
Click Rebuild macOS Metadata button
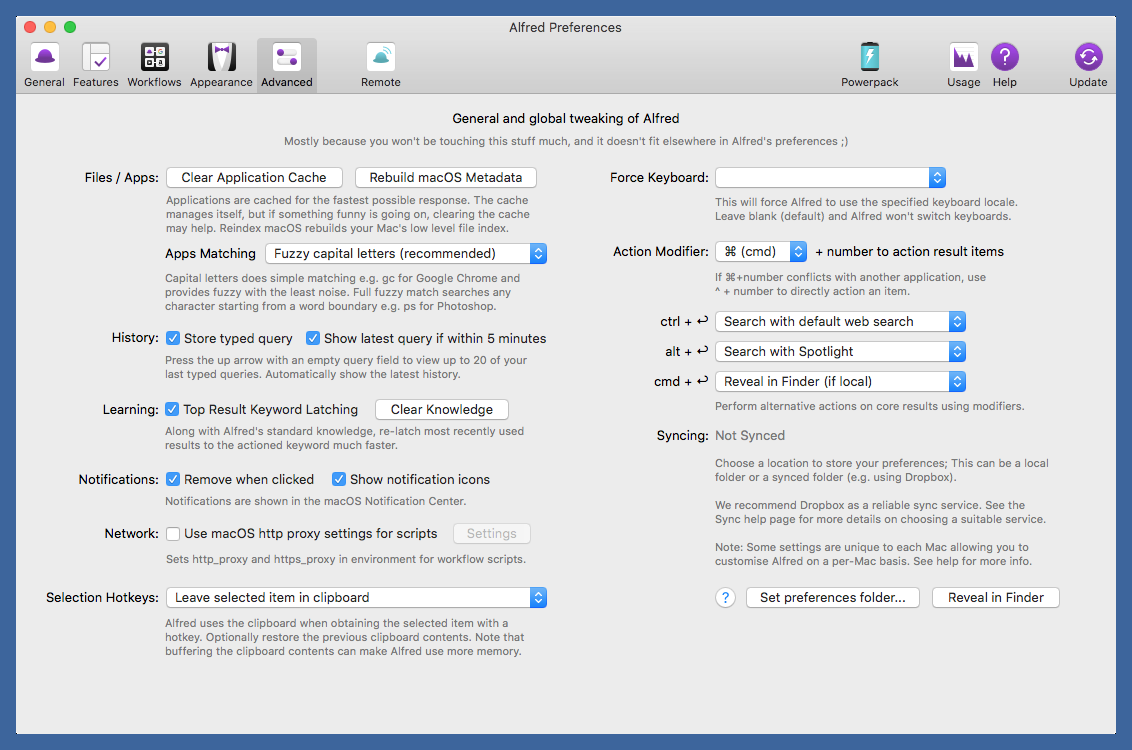click(445, 178)
